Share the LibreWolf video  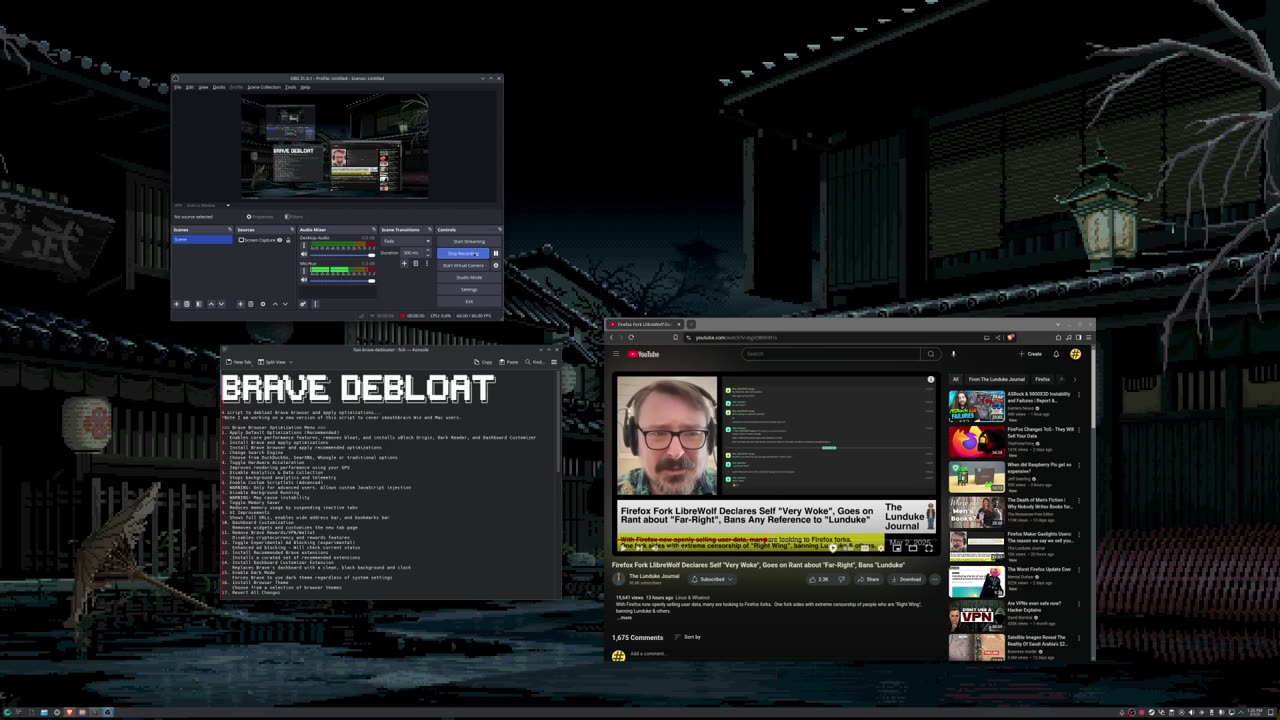pyautogui.click(x=867, y=579)
